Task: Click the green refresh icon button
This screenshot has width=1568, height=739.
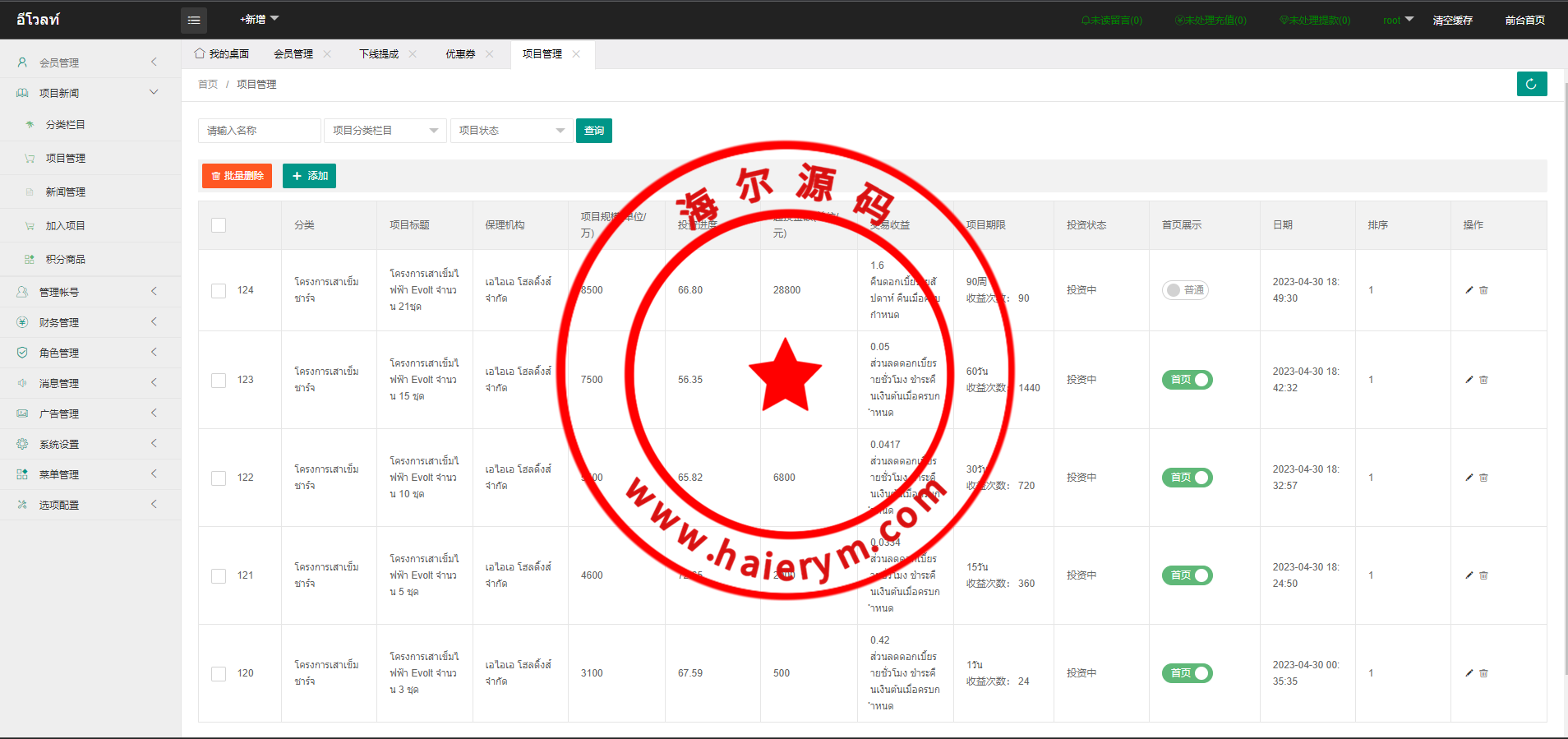Action: (1531, 84)
